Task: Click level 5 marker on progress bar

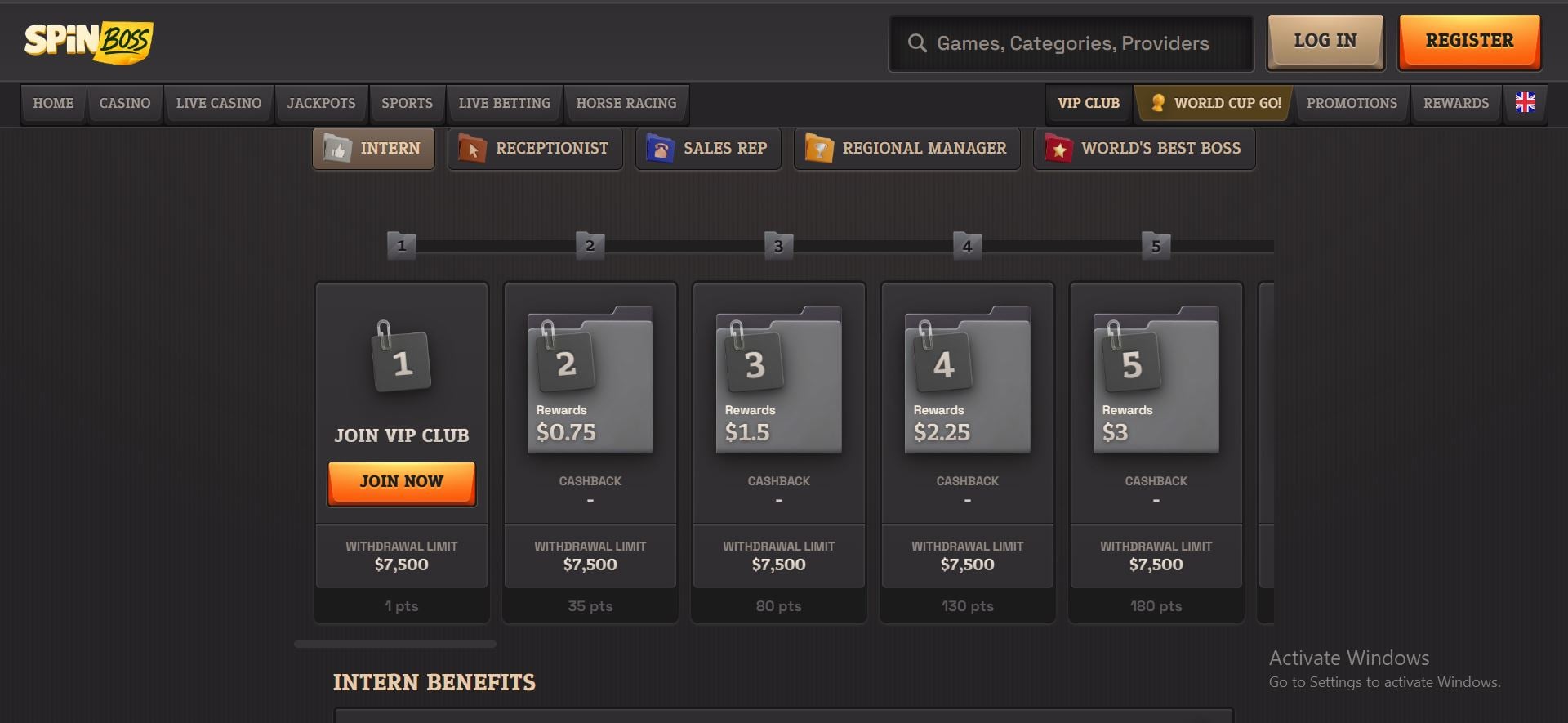Action: point(1156,245)
